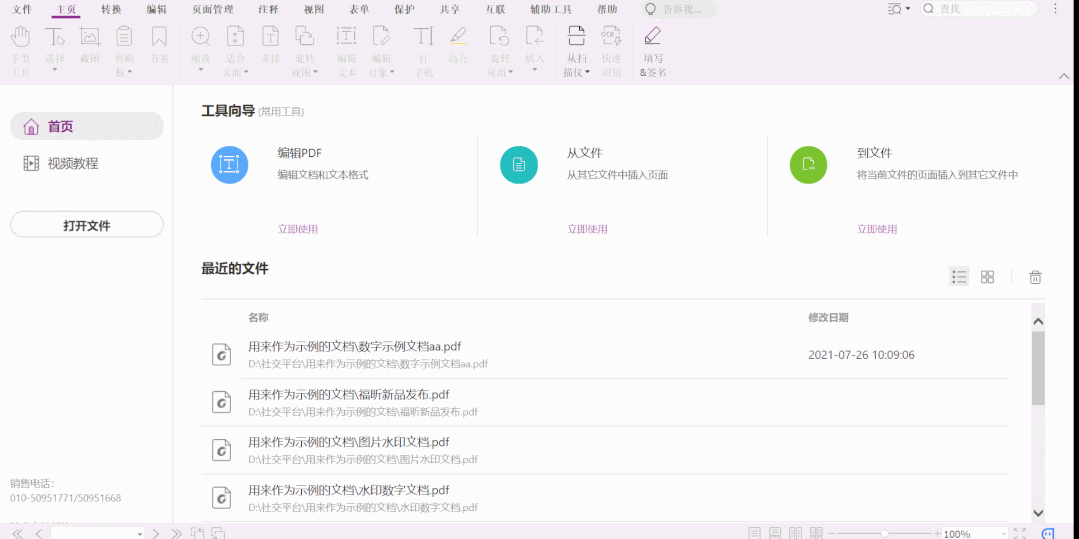Collapse the ribbon with the chevron

pos(1064,76)
